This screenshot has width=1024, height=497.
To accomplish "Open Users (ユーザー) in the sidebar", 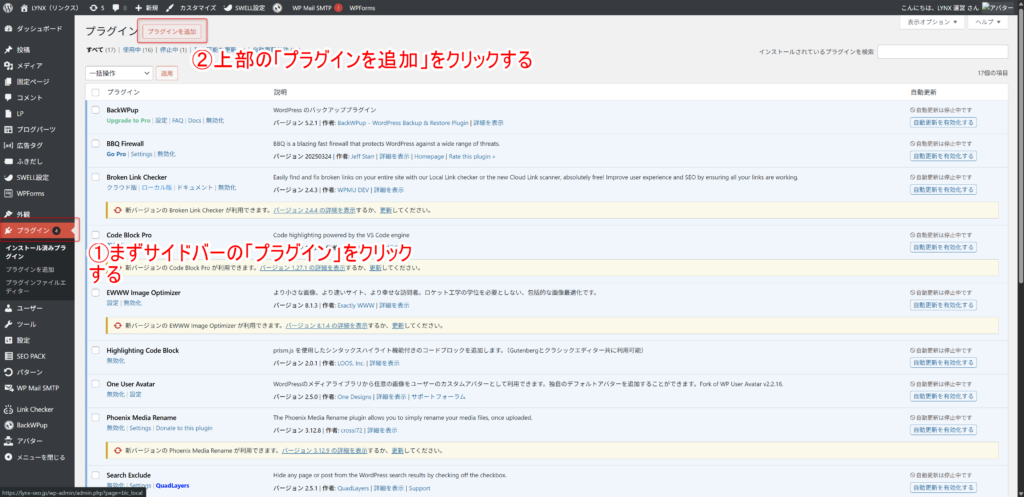I will 8,308.
